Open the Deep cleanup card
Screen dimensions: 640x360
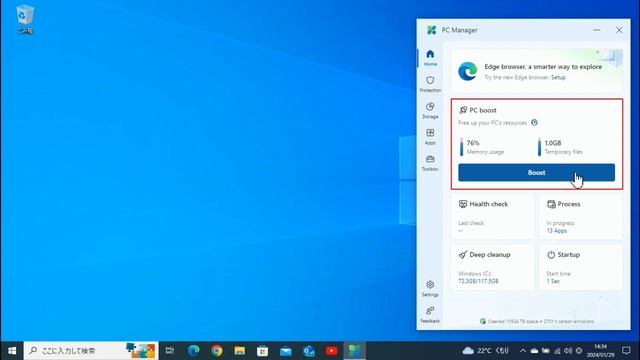(493, 267)
